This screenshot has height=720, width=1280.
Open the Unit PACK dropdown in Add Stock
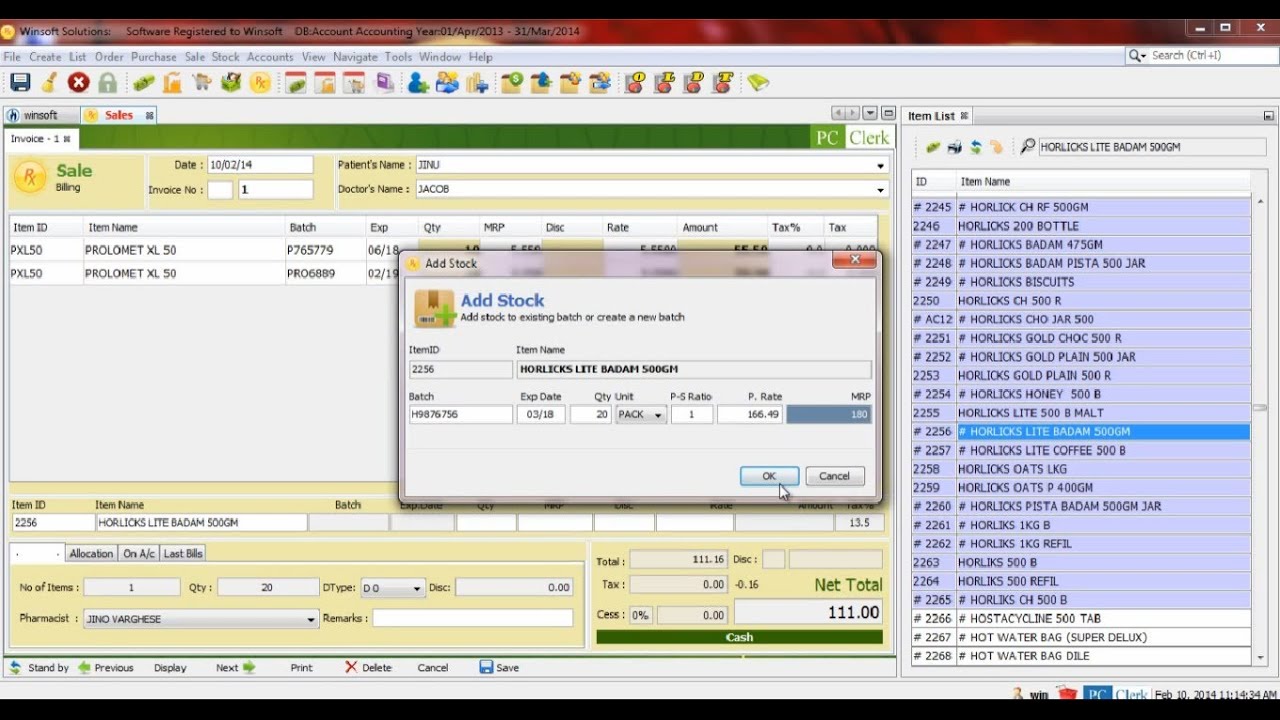point(658,414)
